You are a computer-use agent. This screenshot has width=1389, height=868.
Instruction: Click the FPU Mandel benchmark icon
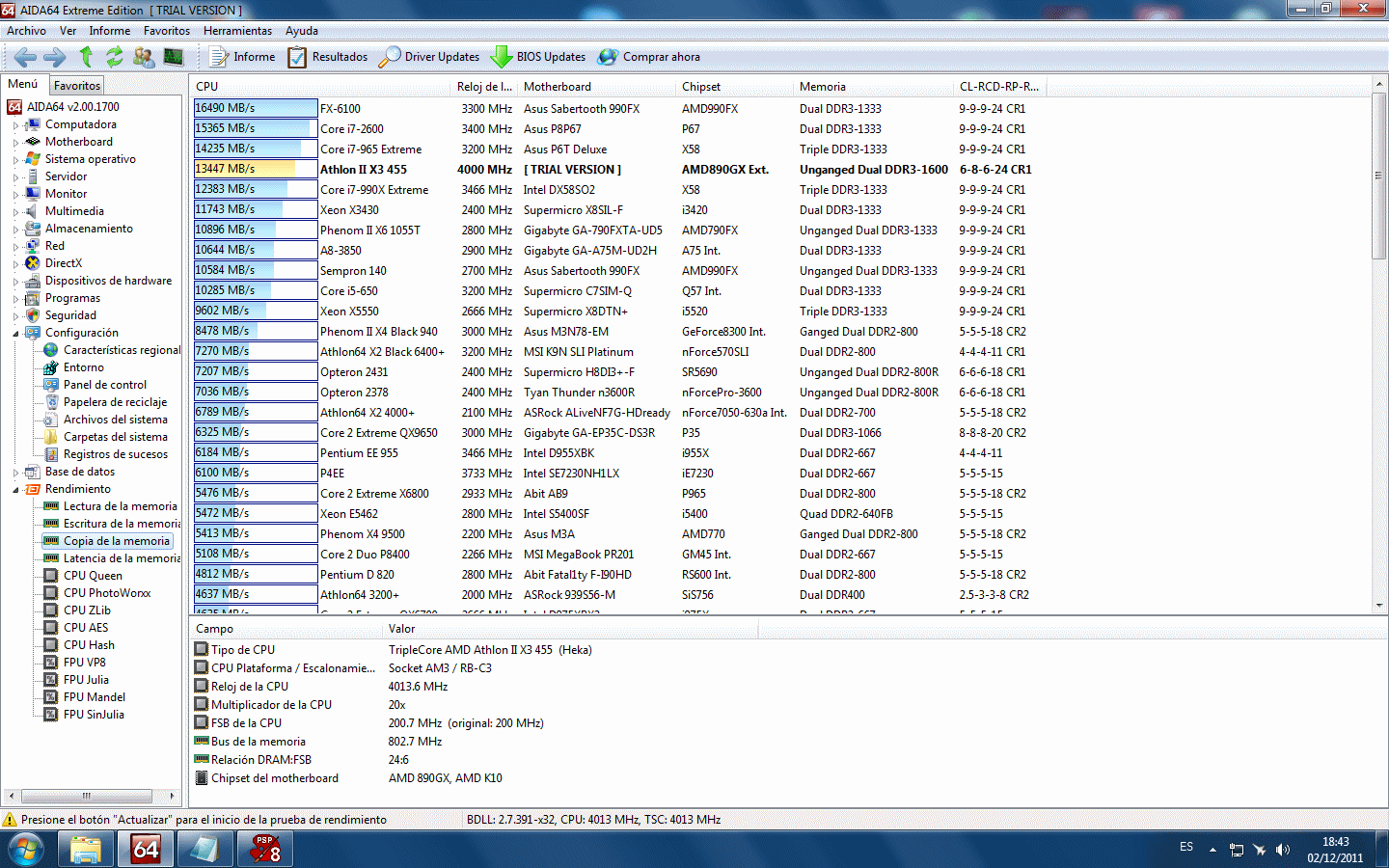click(x=51, y=697)
